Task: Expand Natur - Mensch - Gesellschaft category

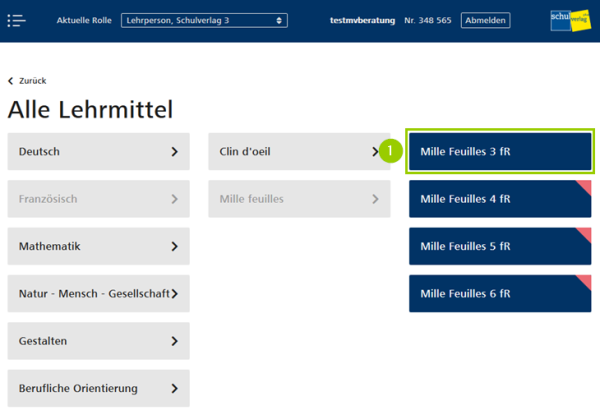Action: 98,293
